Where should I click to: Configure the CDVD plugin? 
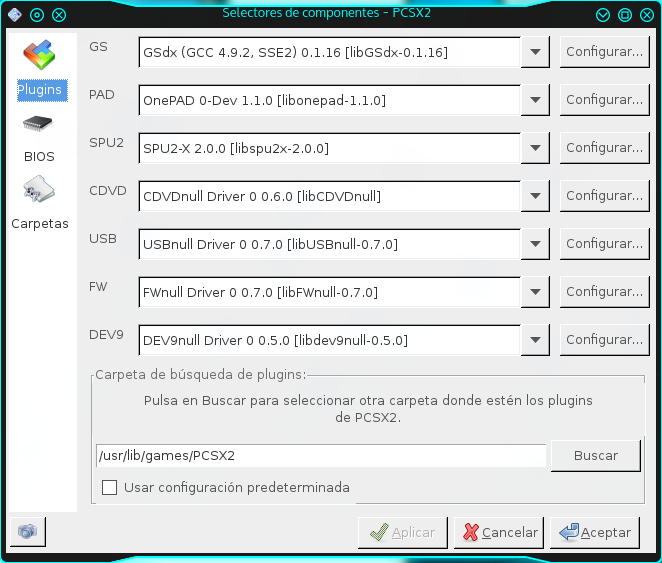coord(605,195)
